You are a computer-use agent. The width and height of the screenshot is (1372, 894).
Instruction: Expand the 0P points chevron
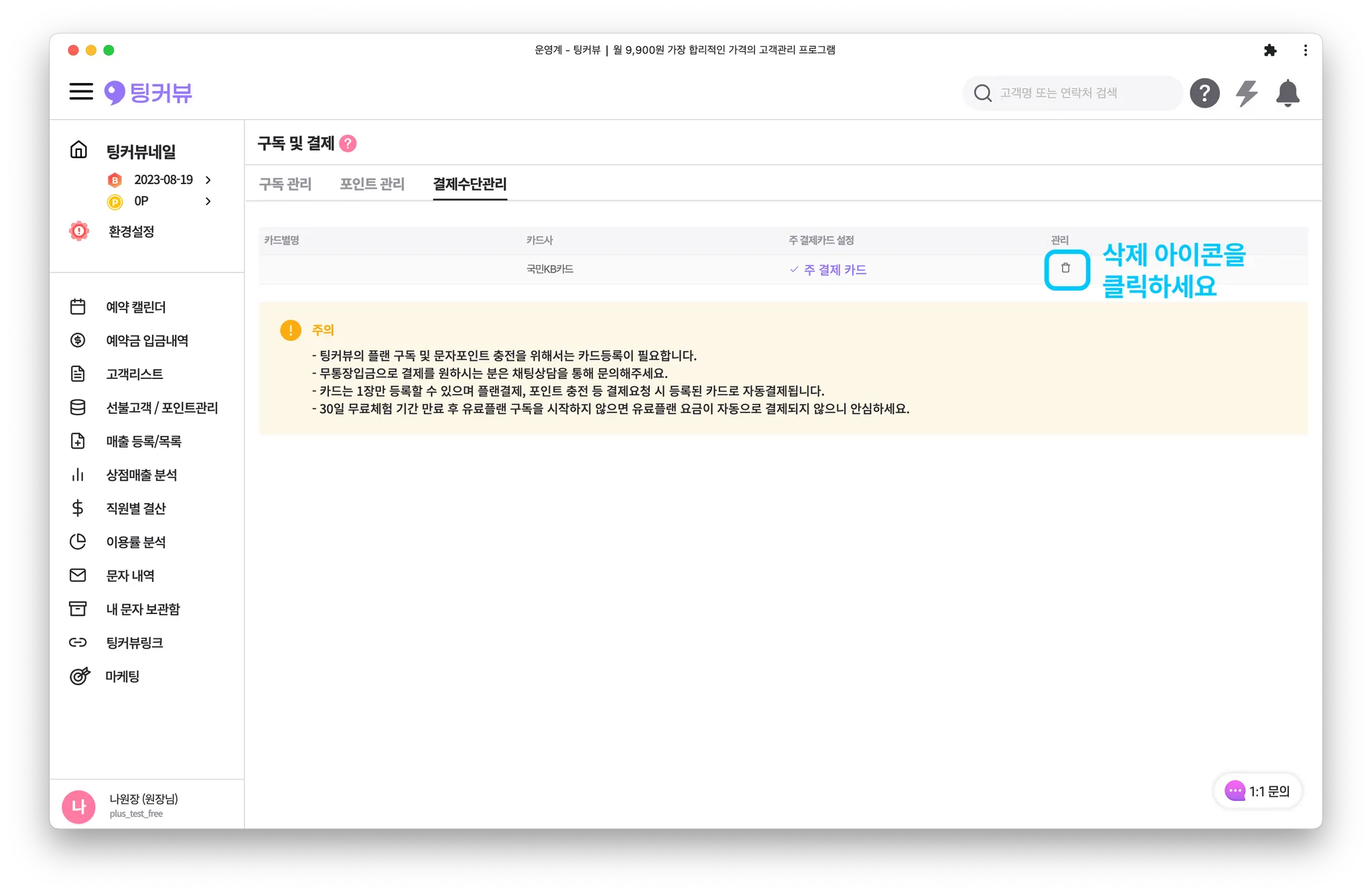[208, 201]
